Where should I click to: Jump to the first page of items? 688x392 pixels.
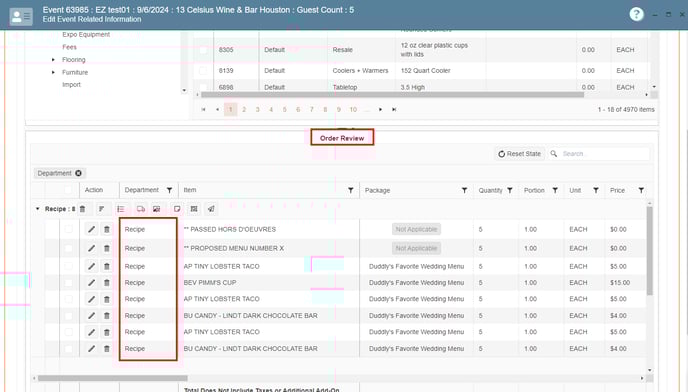(x=203, y=109)
